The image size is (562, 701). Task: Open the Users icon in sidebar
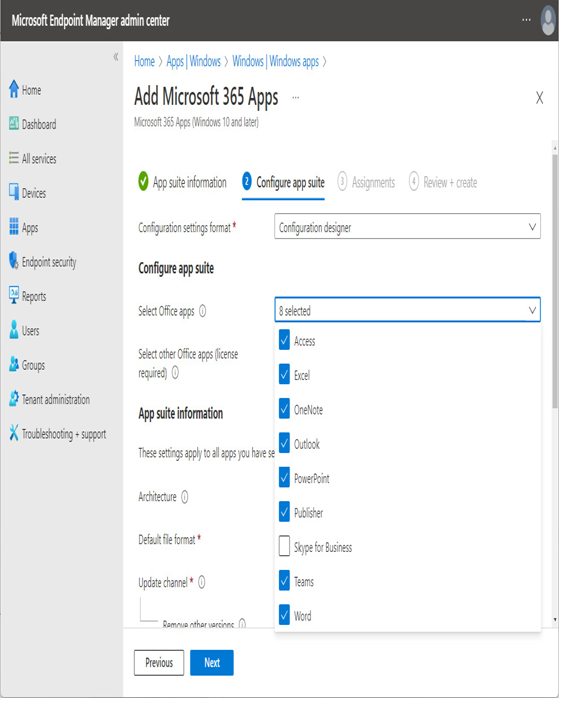[x=14, y=330]
